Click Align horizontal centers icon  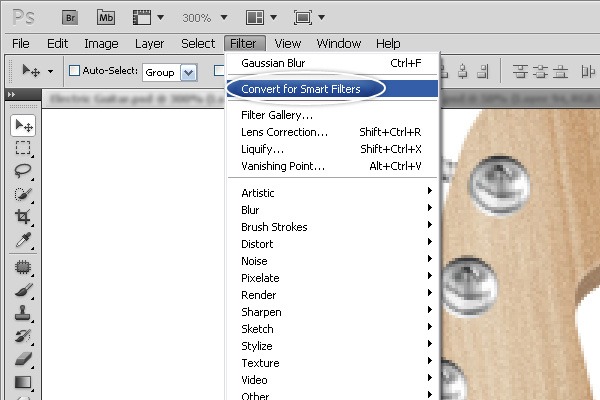pos(463,72)
